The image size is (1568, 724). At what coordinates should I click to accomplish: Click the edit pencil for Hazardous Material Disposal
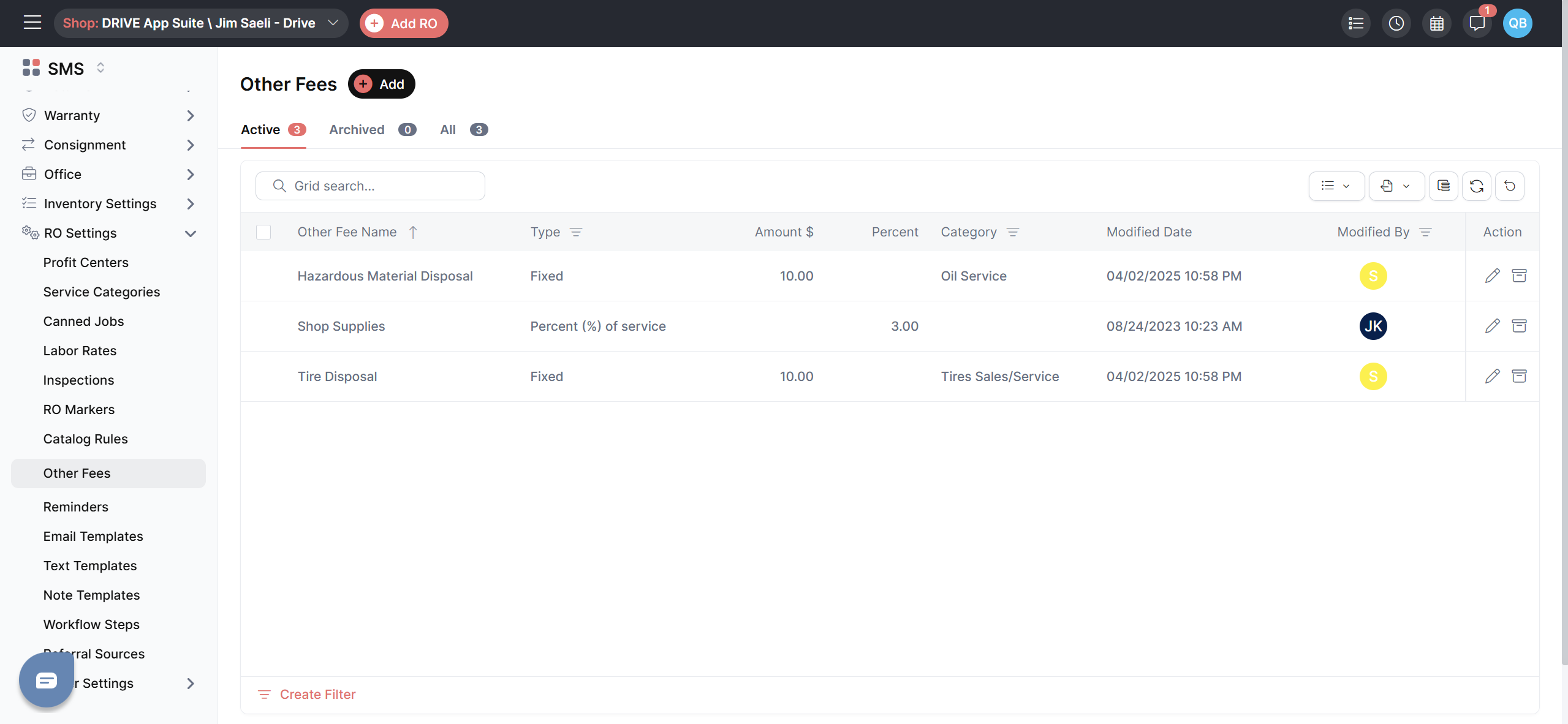[x=1492, y=276]
